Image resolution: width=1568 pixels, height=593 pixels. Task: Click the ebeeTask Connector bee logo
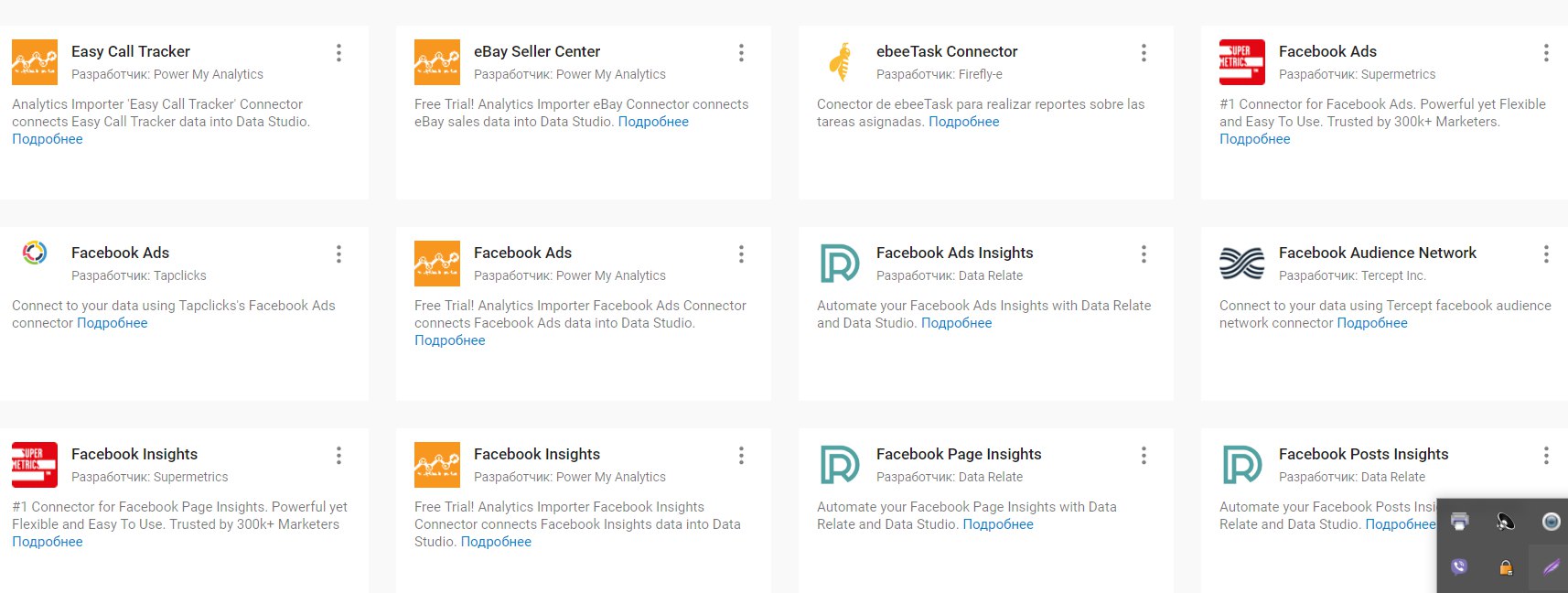point(840,62)
